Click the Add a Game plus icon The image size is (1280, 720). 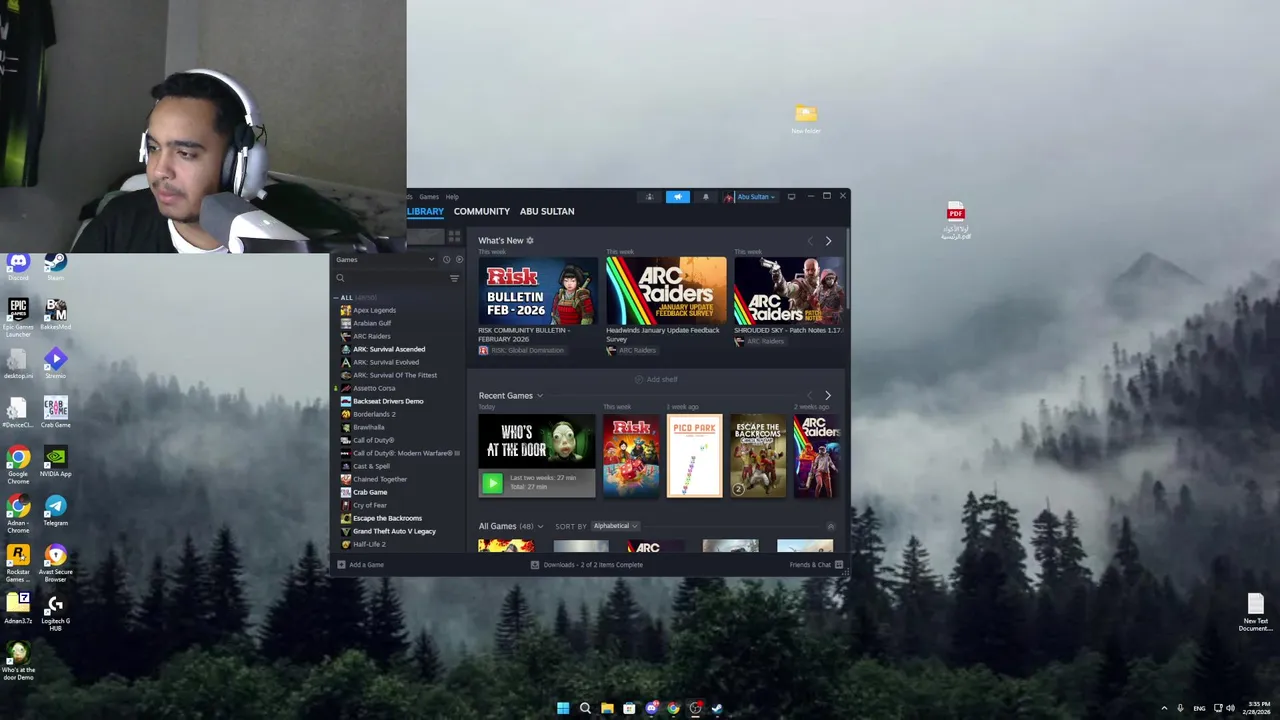[x=341, y=565]
